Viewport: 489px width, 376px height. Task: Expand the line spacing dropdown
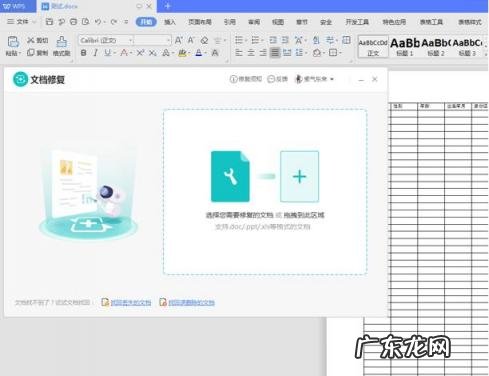(x=306, y=53)
